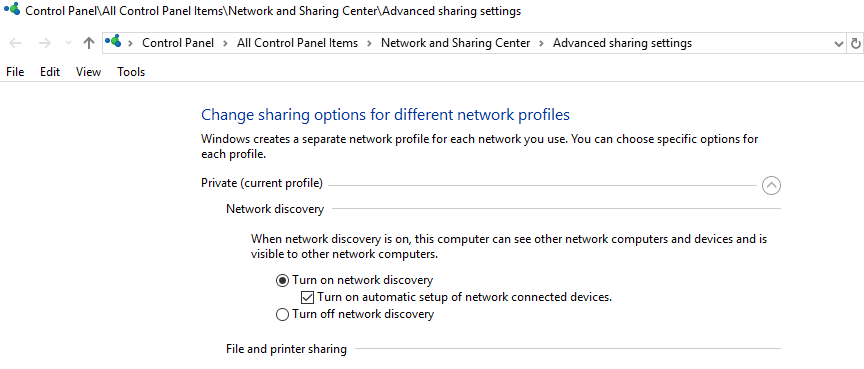Collapse the Private profile section
This screenshot has height=369, width=864.
coord(771,186)
